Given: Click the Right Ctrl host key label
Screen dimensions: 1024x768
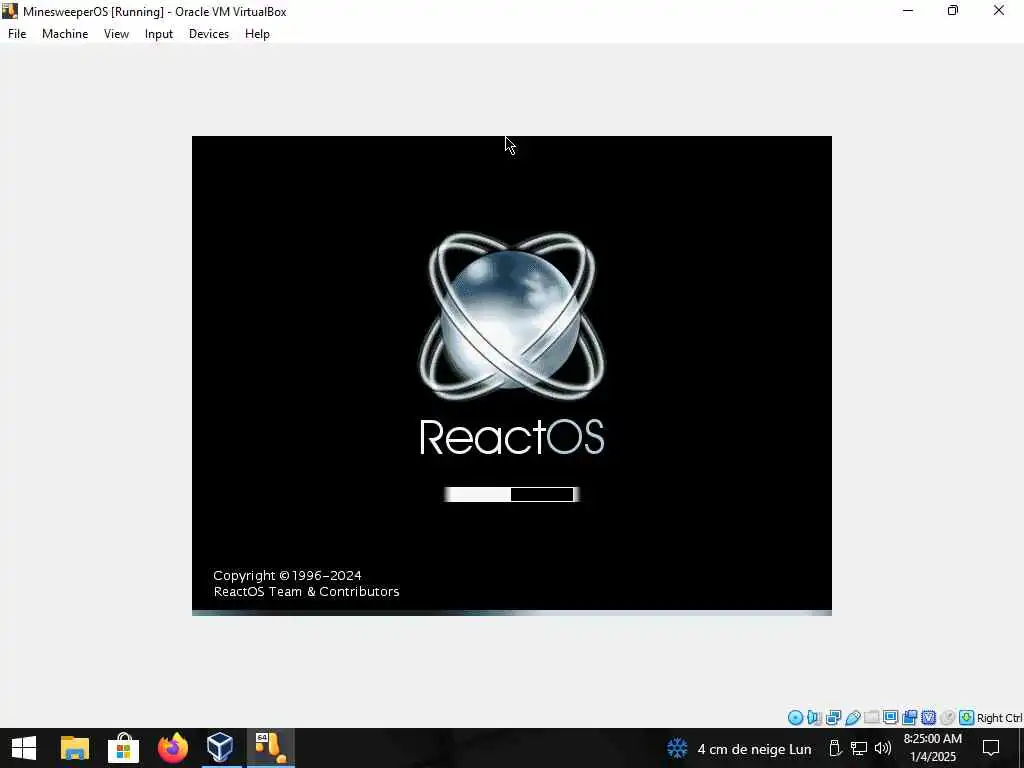Looking at the screenshot, I should [999, 718].
